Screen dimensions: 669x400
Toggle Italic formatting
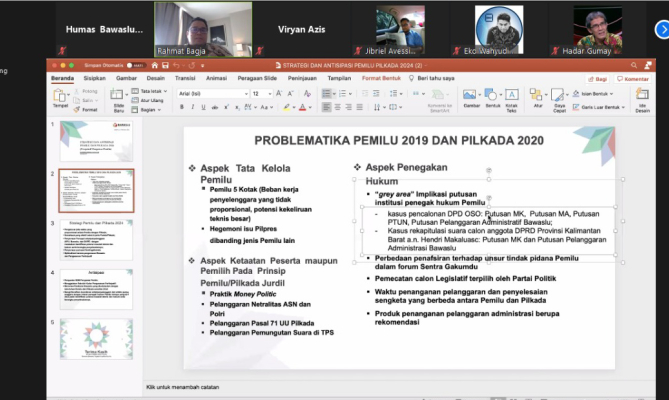(x=193, y=104)
